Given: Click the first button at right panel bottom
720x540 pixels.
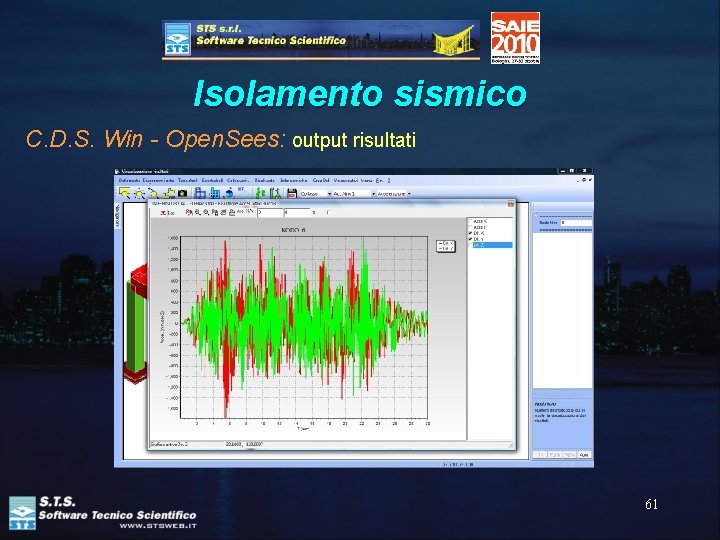Looking at the screenshot, I should click(540, 455).
